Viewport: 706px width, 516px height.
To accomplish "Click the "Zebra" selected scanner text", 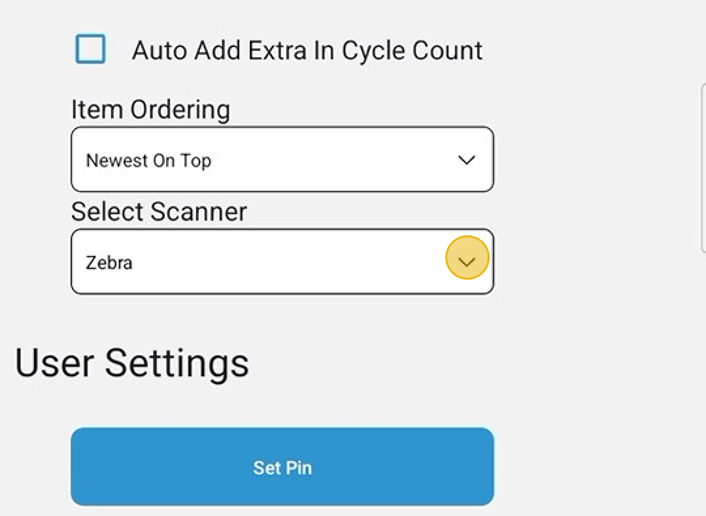I will tap(109, 263).
